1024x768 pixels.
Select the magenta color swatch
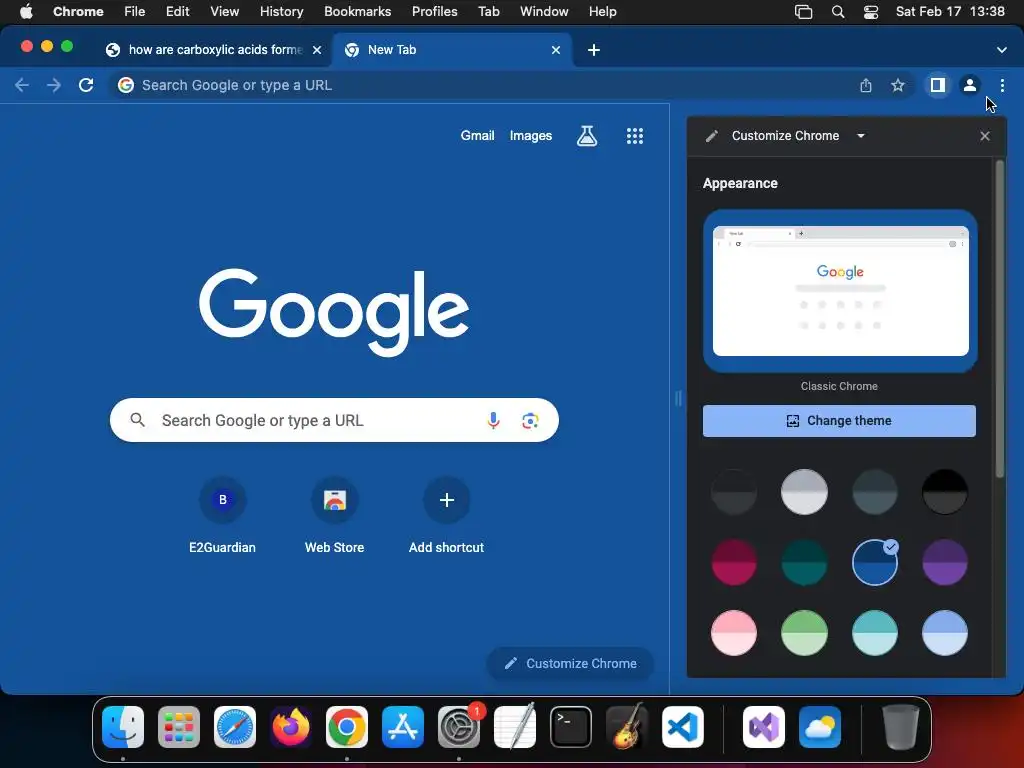pyautogui.click(x=734, y=562)
